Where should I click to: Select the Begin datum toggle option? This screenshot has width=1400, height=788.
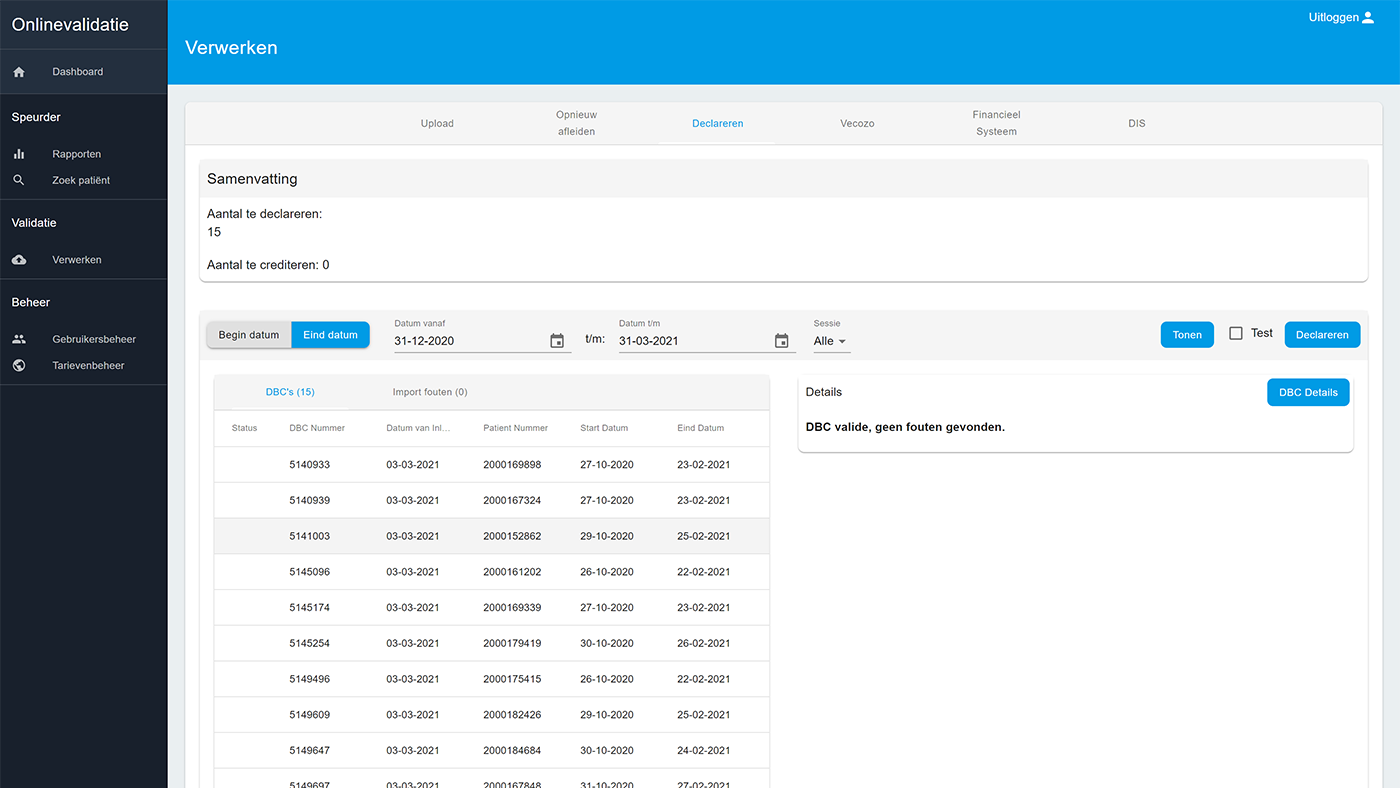tap(249, 335)
